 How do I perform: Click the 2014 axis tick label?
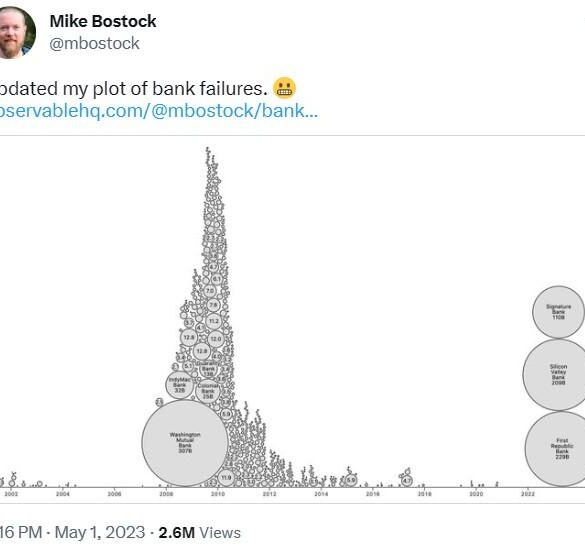(x=321, y=494)
